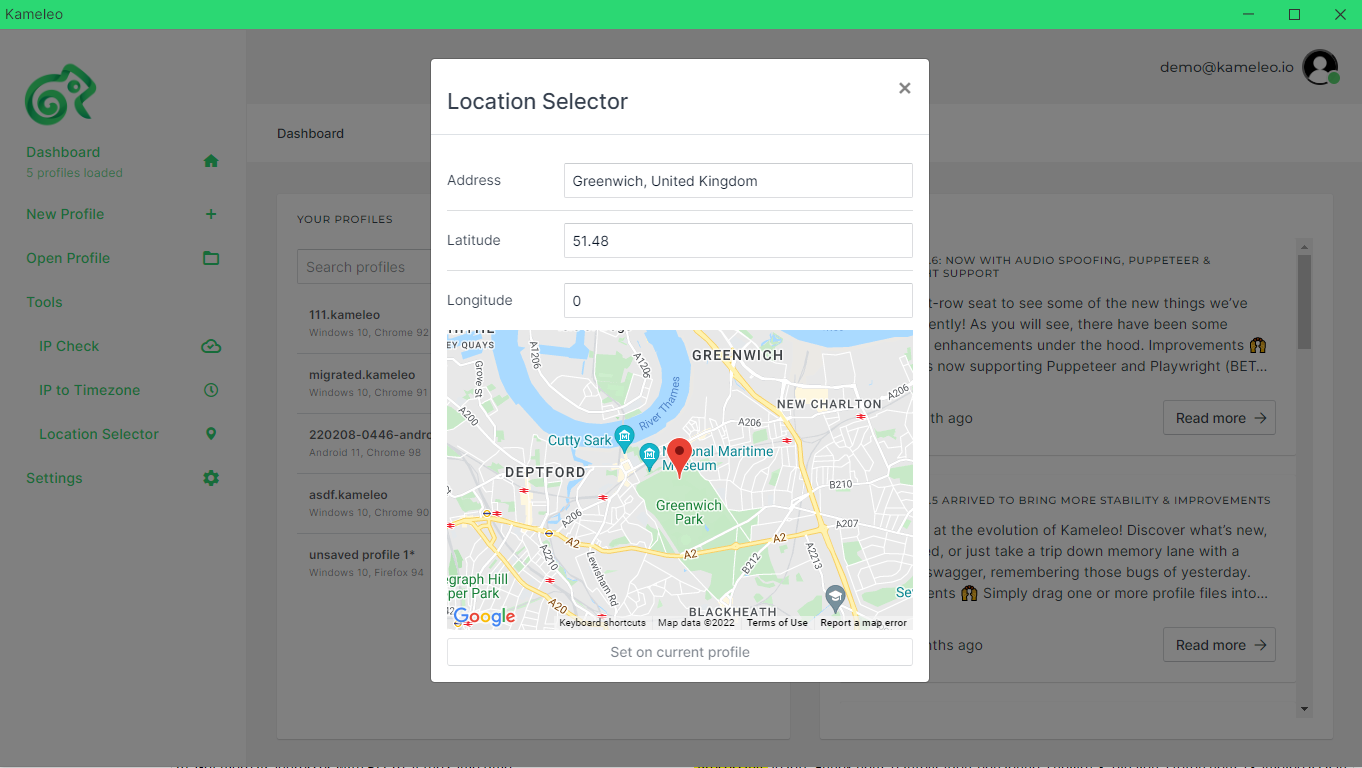Click Set on current profile button
Viewport: 1362px width, 768px height.
pyautogui.click(x=680, y=652)
